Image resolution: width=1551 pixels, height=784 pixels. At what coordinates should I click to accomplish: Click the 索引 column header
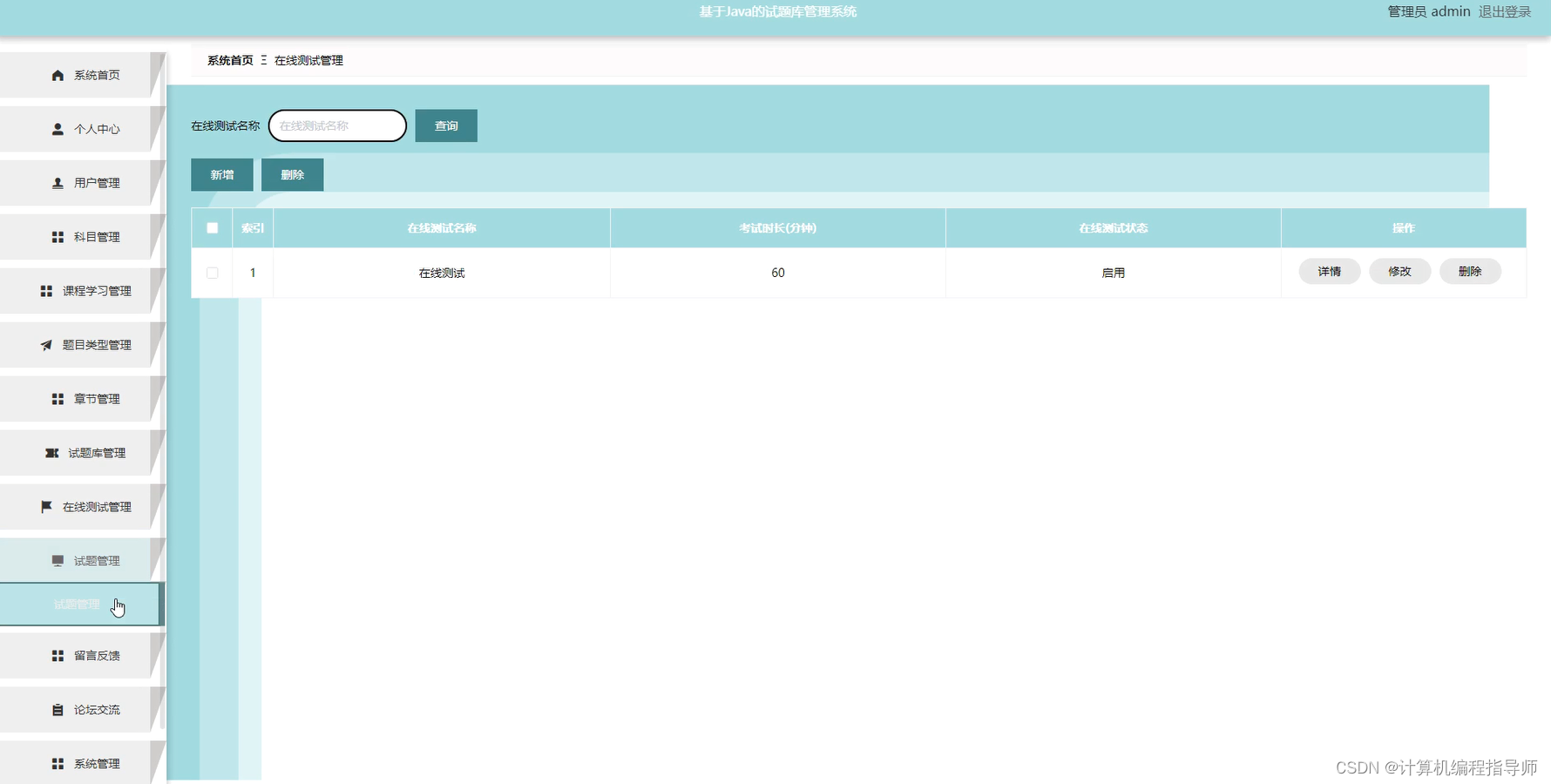tap(253, 228)
